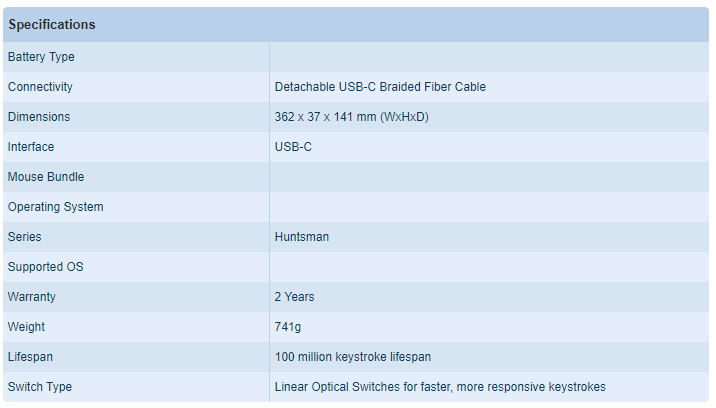Select the Connectivity row label
Screen dimensions: 716x408
pos(40,87)
